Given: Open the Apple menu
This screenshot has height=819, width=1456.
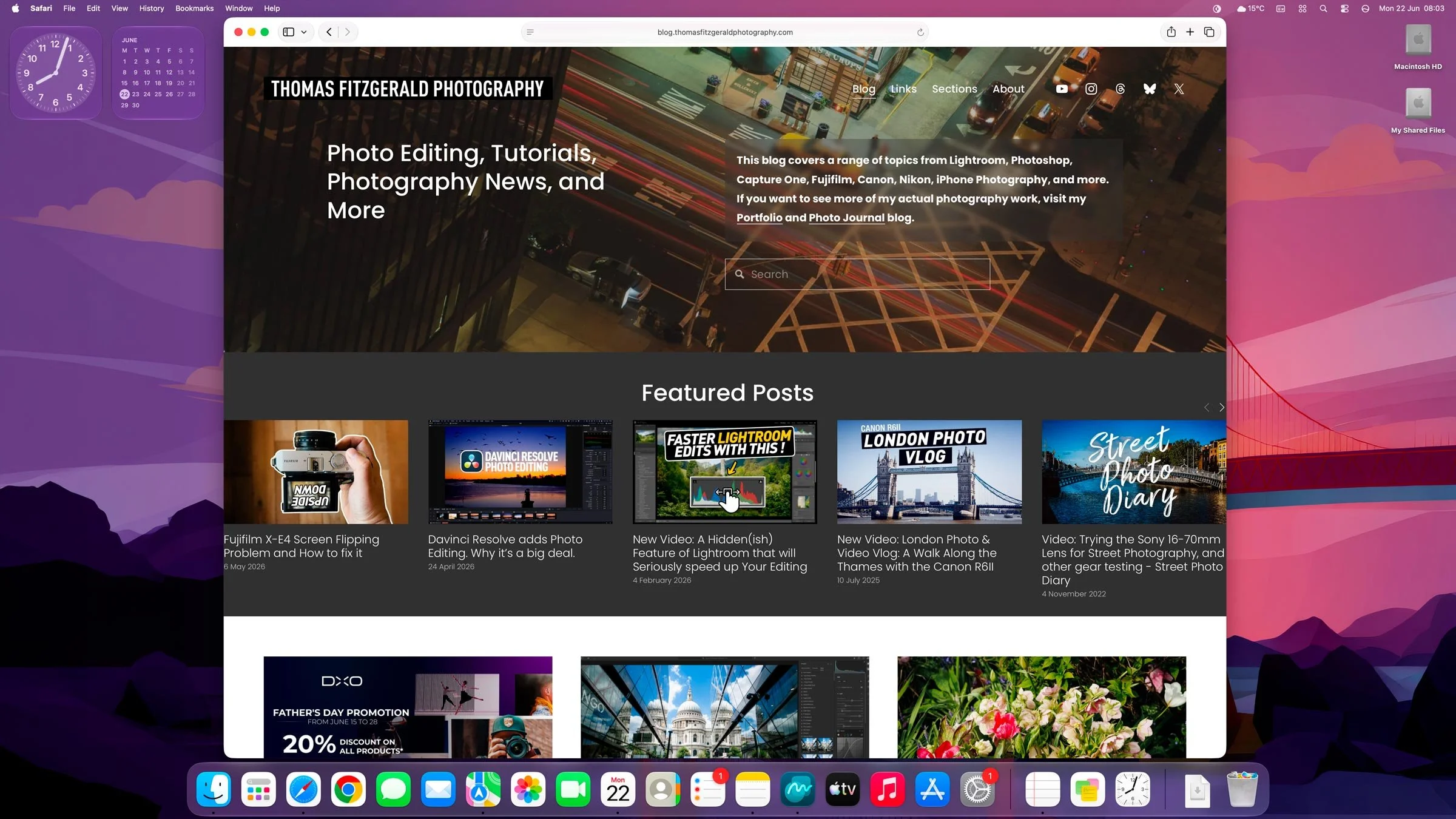Looking at the screenshot, I should point(15,8).
